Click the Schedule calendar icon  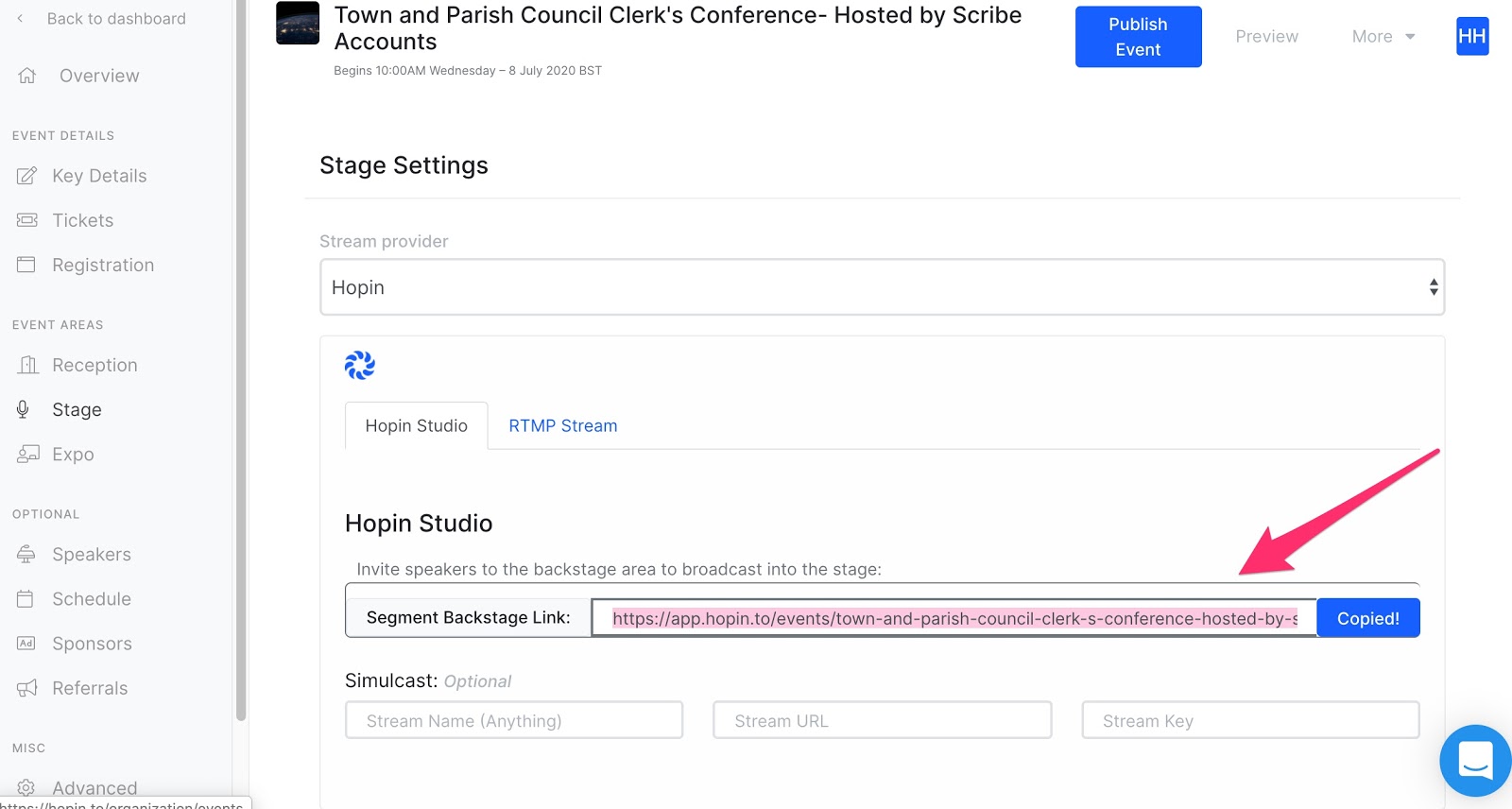tap(26, 598)
